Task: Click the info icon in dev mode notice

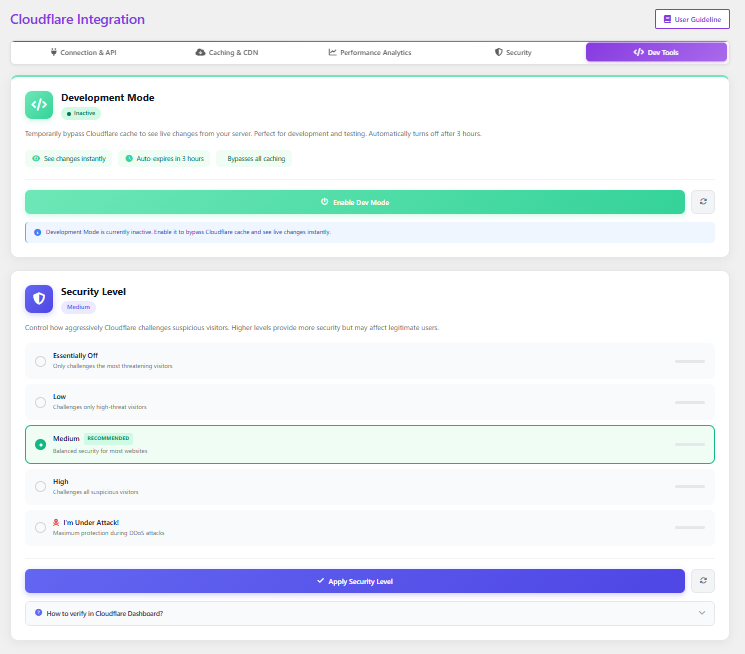Action: click(38, 232)
